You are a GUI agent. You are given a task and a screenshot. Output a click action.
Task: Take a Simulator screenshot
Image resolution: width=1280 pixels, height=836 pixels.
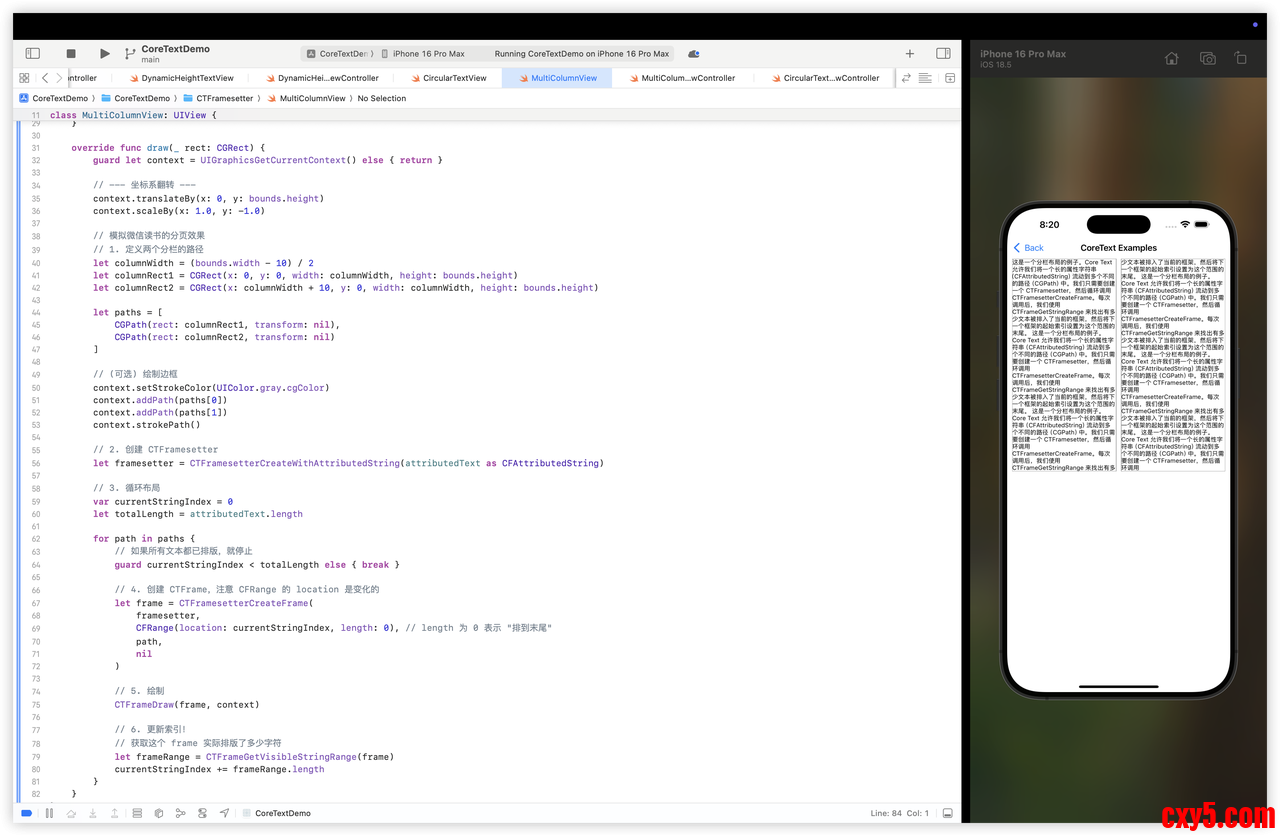tap(1207, 59)
